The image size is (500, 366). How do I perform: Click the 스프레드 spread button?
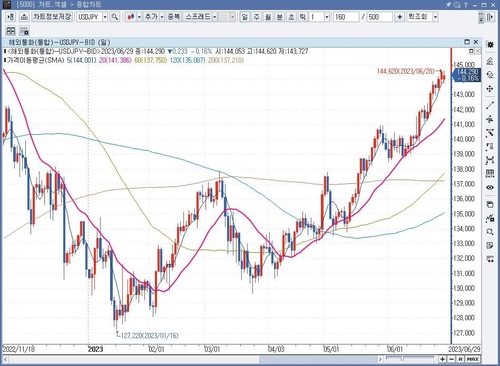(198, 17)
